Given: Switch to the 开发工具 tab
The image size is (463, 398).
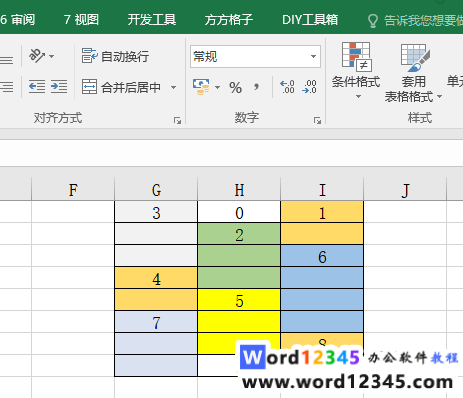Looking at the screenshot, I should tap(152, 20).
